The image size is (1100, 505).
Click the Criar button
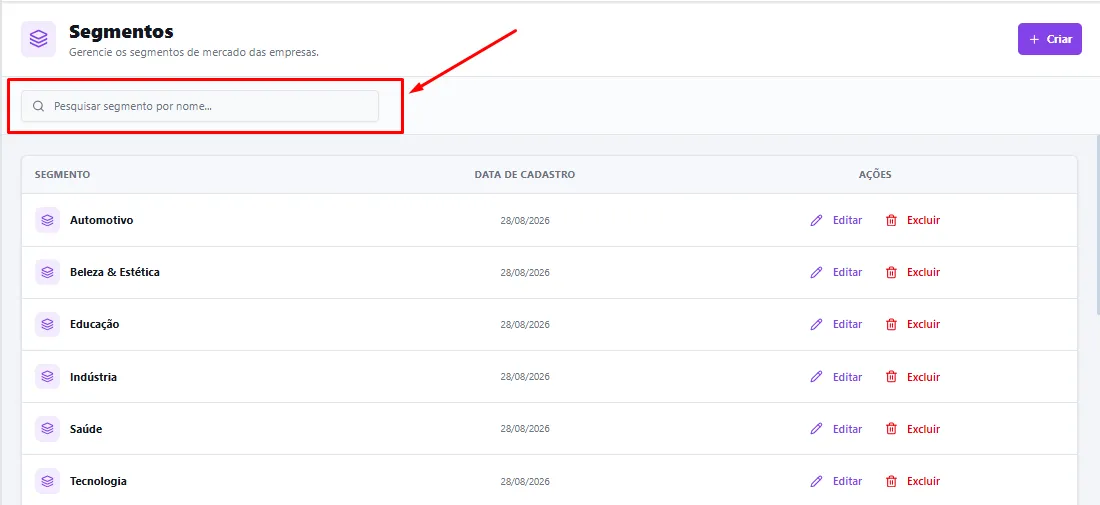pyautogui.click(x=1049, y=39)
